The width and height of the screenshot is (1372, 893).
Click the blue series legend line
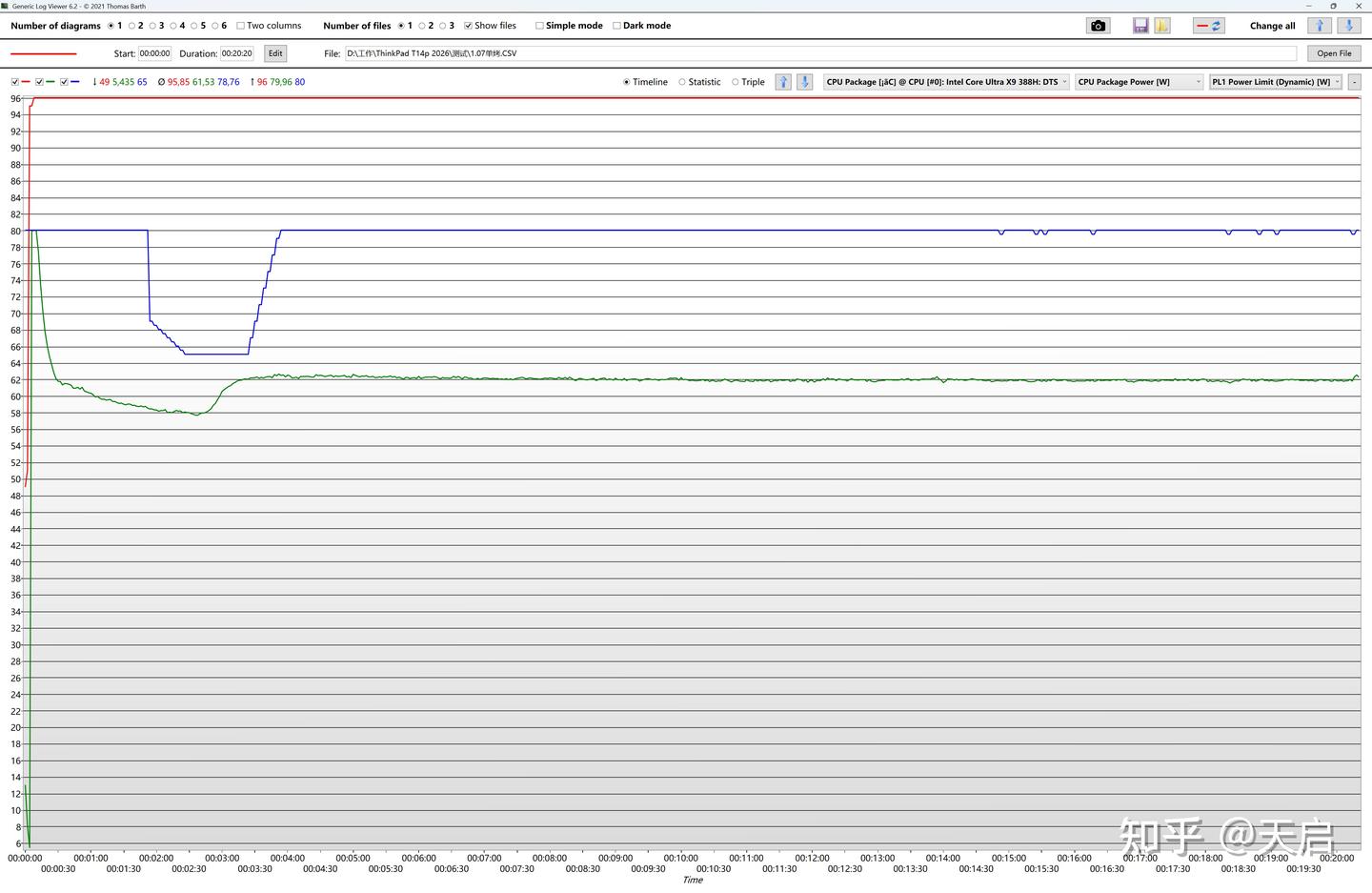pos(75,82)
